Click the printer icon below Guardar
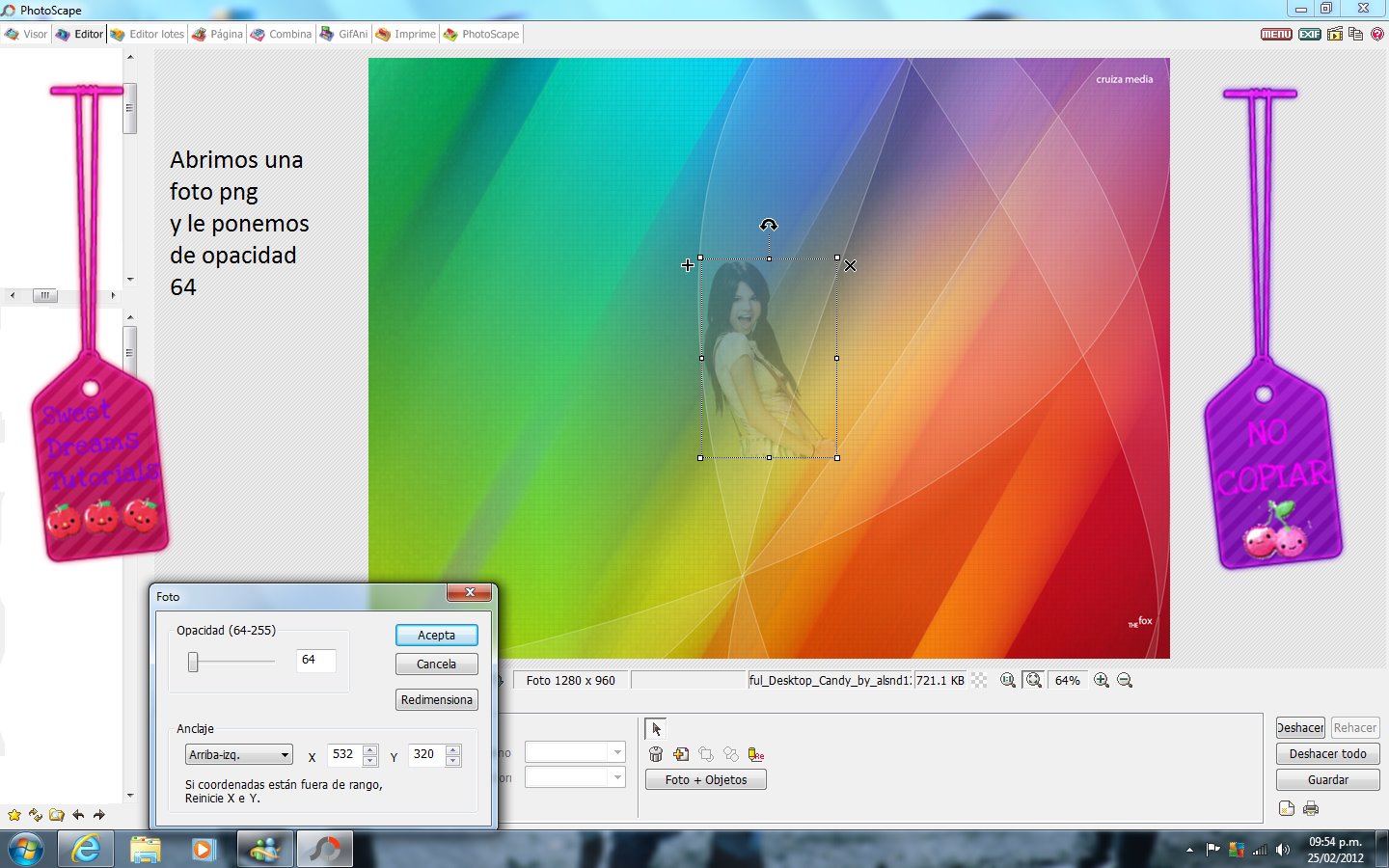The image size is (1389, 868). coord(1311,808)
